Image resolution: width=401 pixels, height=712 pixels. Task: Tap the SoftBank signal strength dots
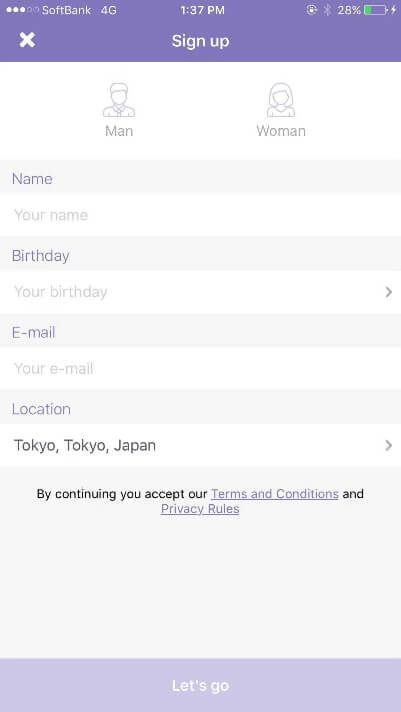(x=22, y=10)
